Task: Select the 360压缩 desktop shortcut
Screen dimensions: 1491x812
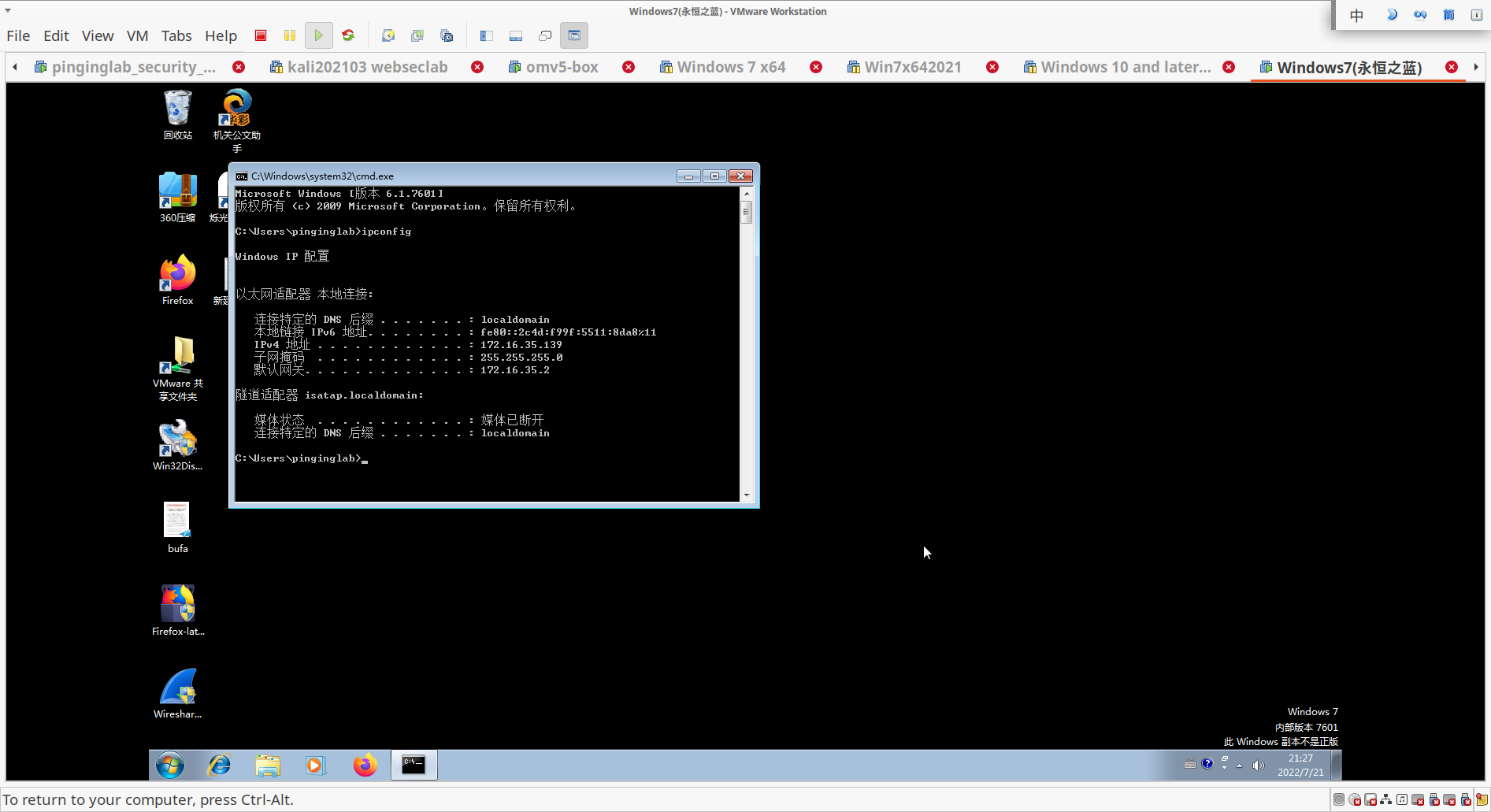Action: point(178,197)
